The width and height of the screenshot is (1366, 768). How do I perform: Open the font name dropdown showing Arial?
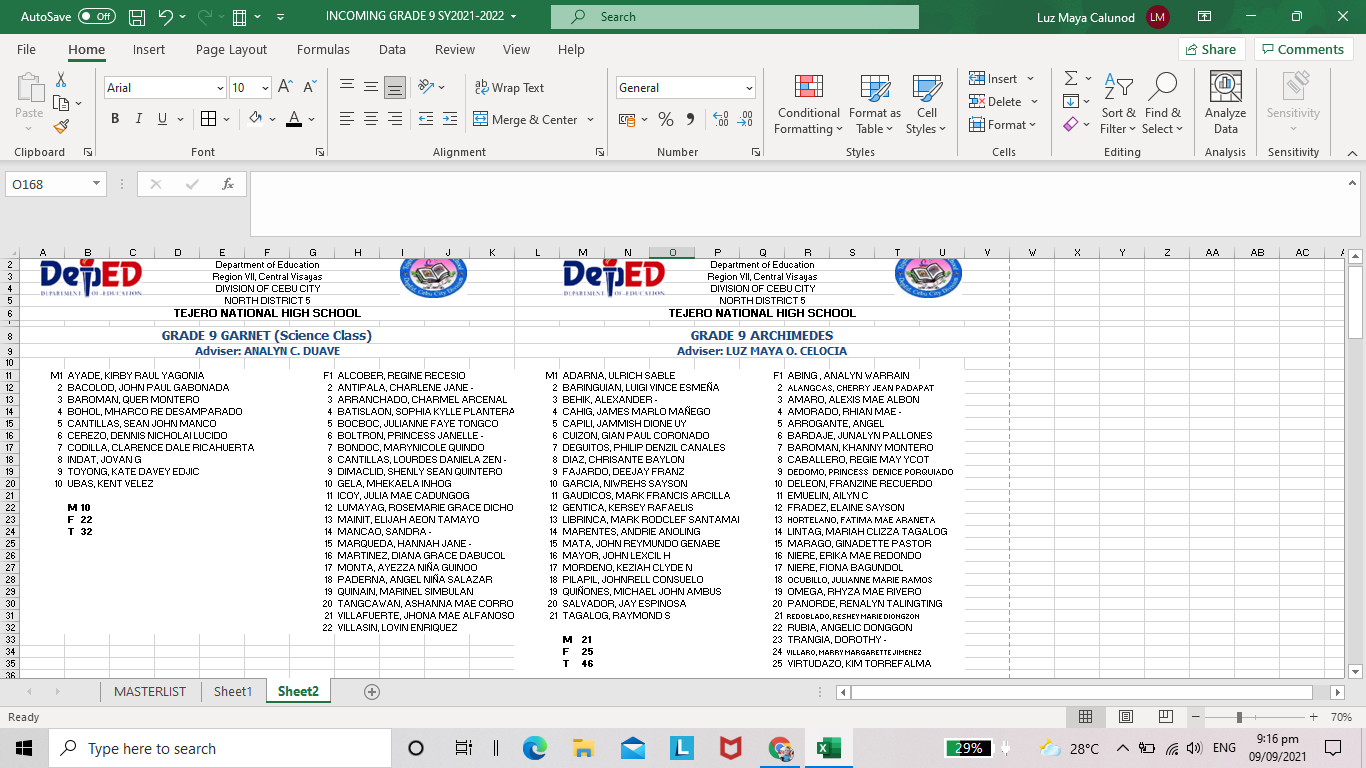pyautogui.click(x=220, y=88)
